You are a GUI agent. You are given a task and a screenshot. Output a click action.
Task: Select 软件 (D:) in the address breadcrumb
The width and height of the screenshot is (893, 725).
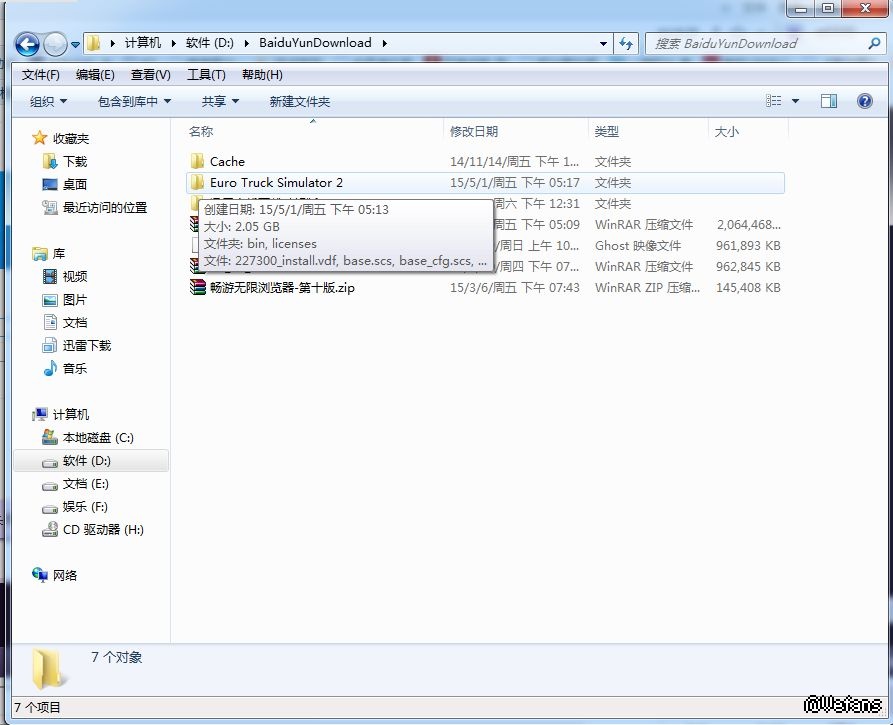click(x=210, y=43)
